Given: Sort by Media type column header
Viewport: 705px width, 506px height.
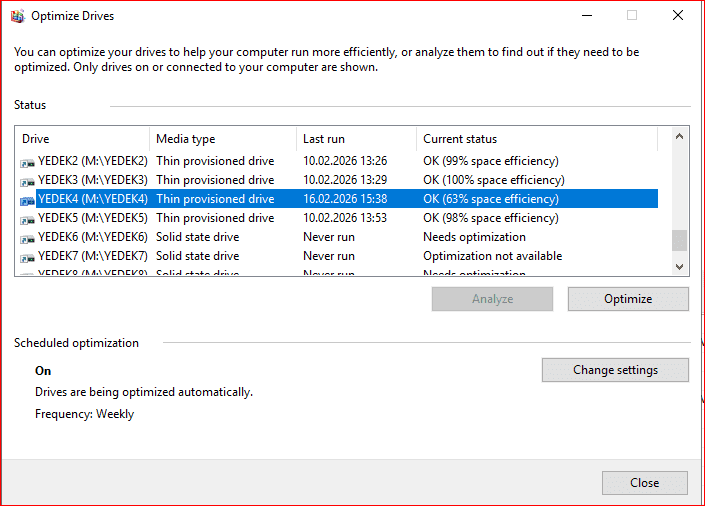Looking at the screenshot, I should tap(222, 139).
